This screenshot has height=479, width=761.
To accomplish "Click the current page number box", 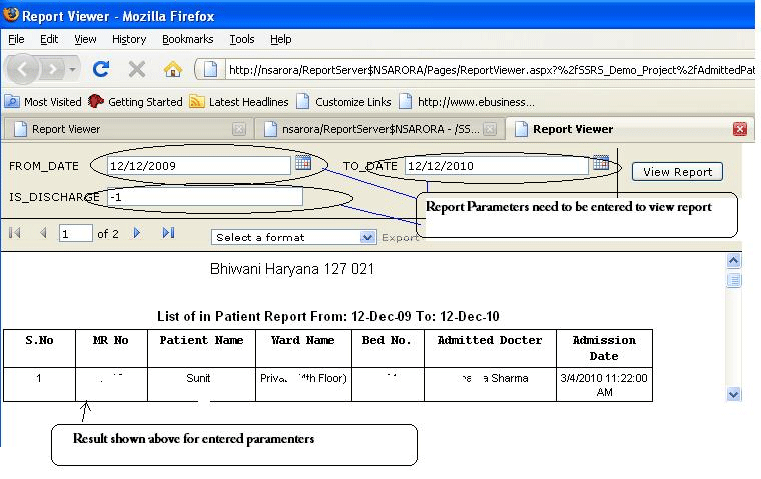I will coord(75,233).
